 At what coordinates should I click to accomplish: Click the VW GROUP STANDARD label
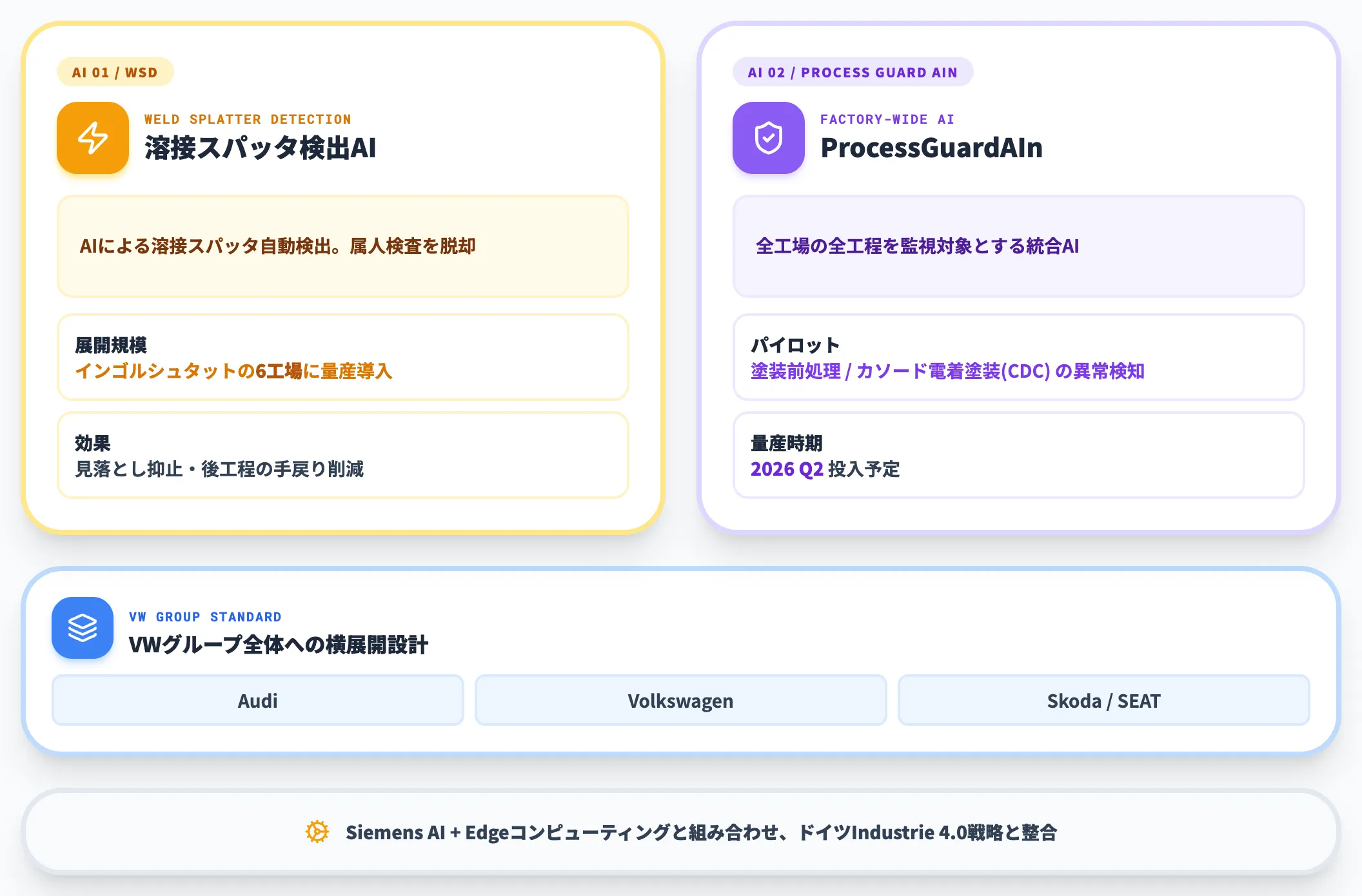205,617
